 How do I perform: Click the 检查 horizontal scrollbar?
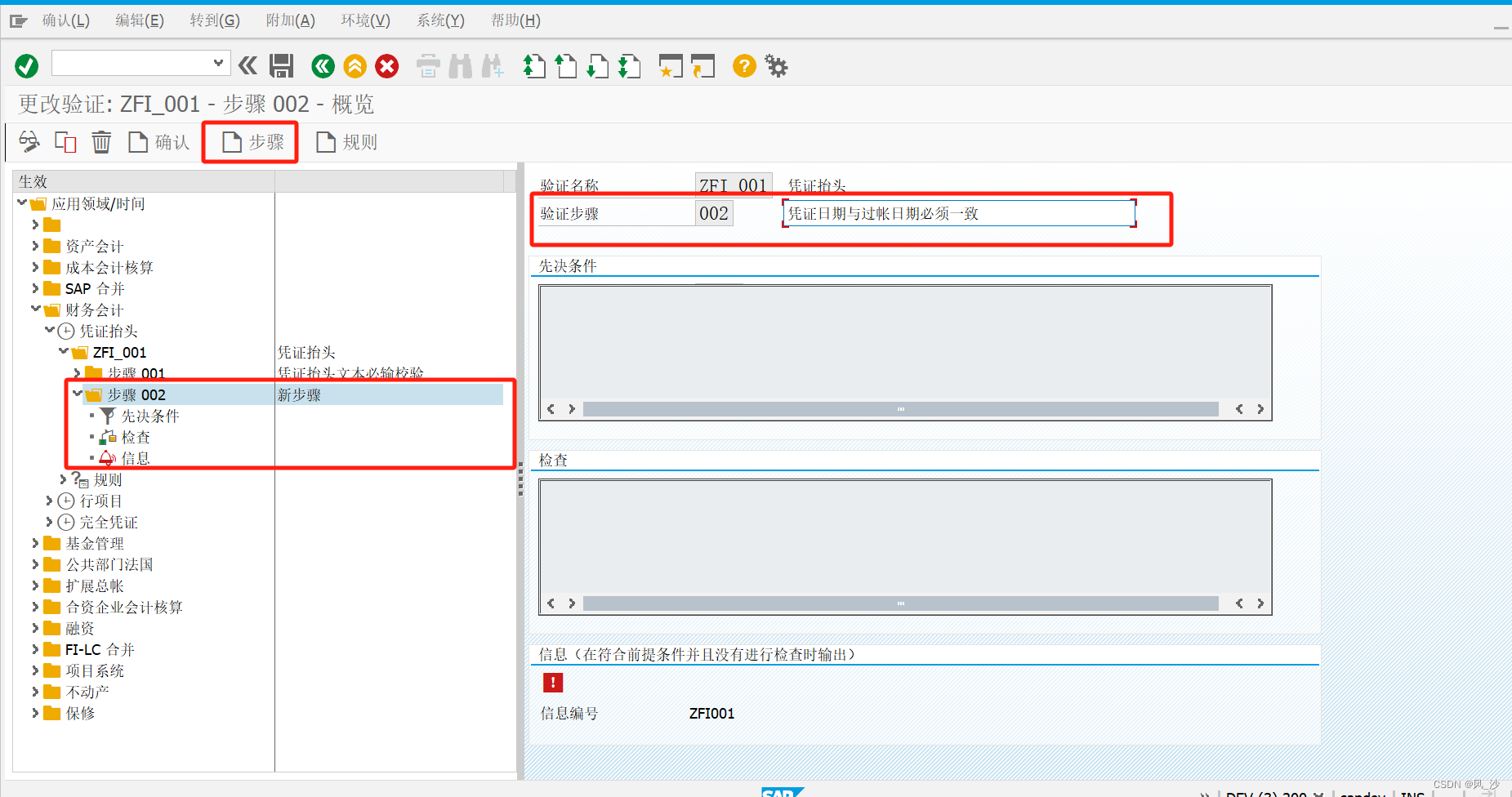click(x=901, y=603)
